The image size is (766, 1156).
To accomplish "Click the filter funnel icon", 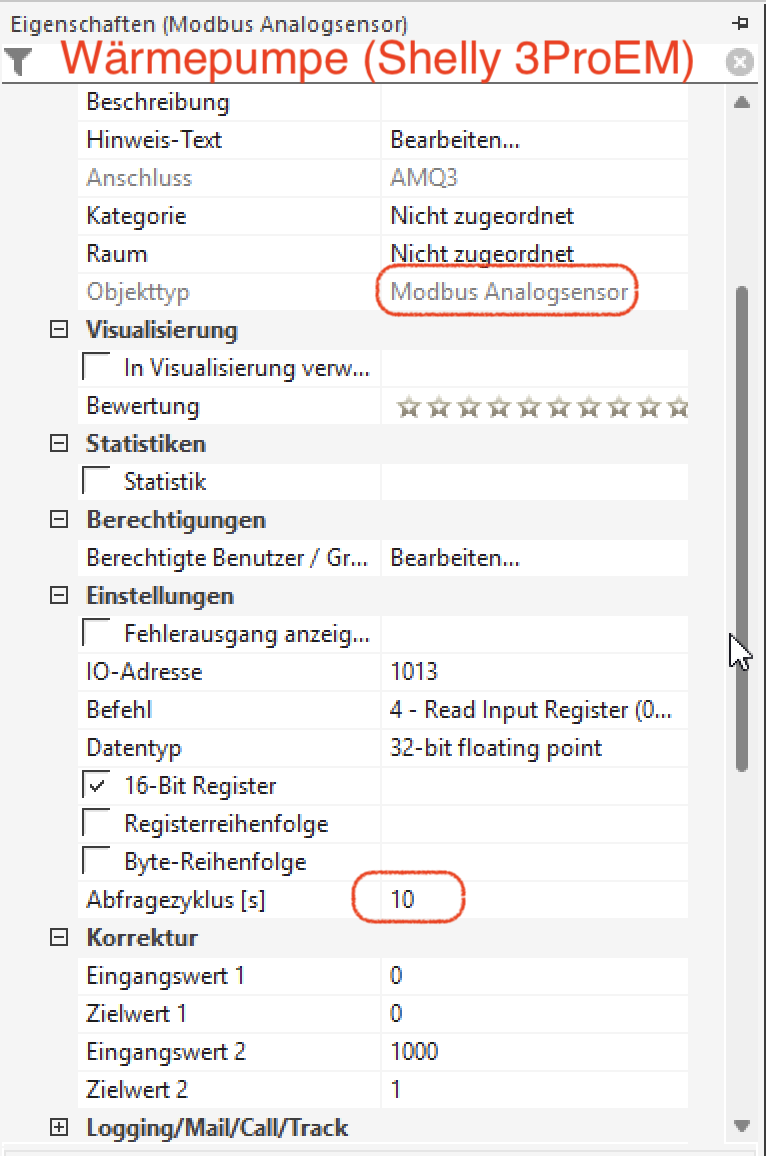I will tap(19, 62).
